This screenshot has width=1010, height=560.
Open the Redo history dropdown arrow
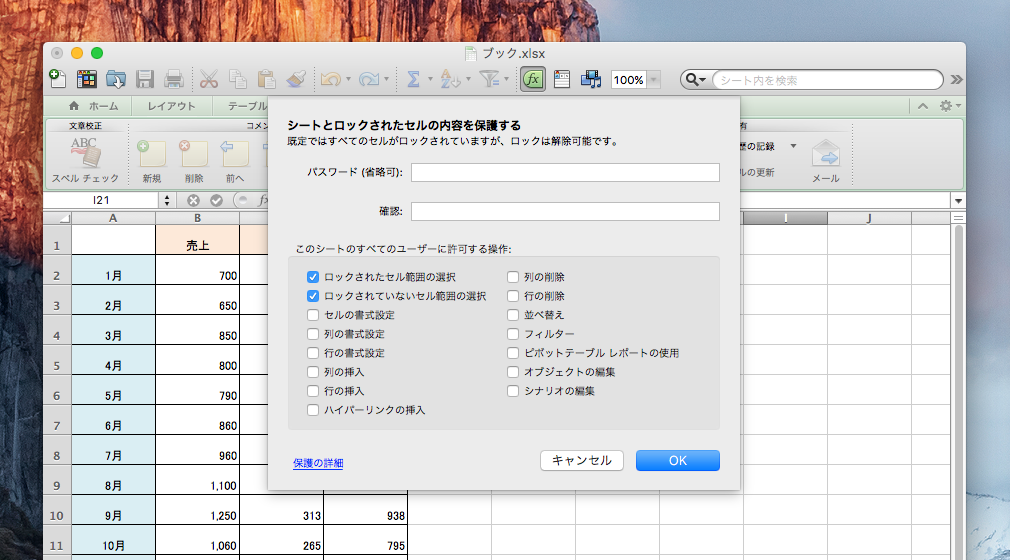pos(386,79)
